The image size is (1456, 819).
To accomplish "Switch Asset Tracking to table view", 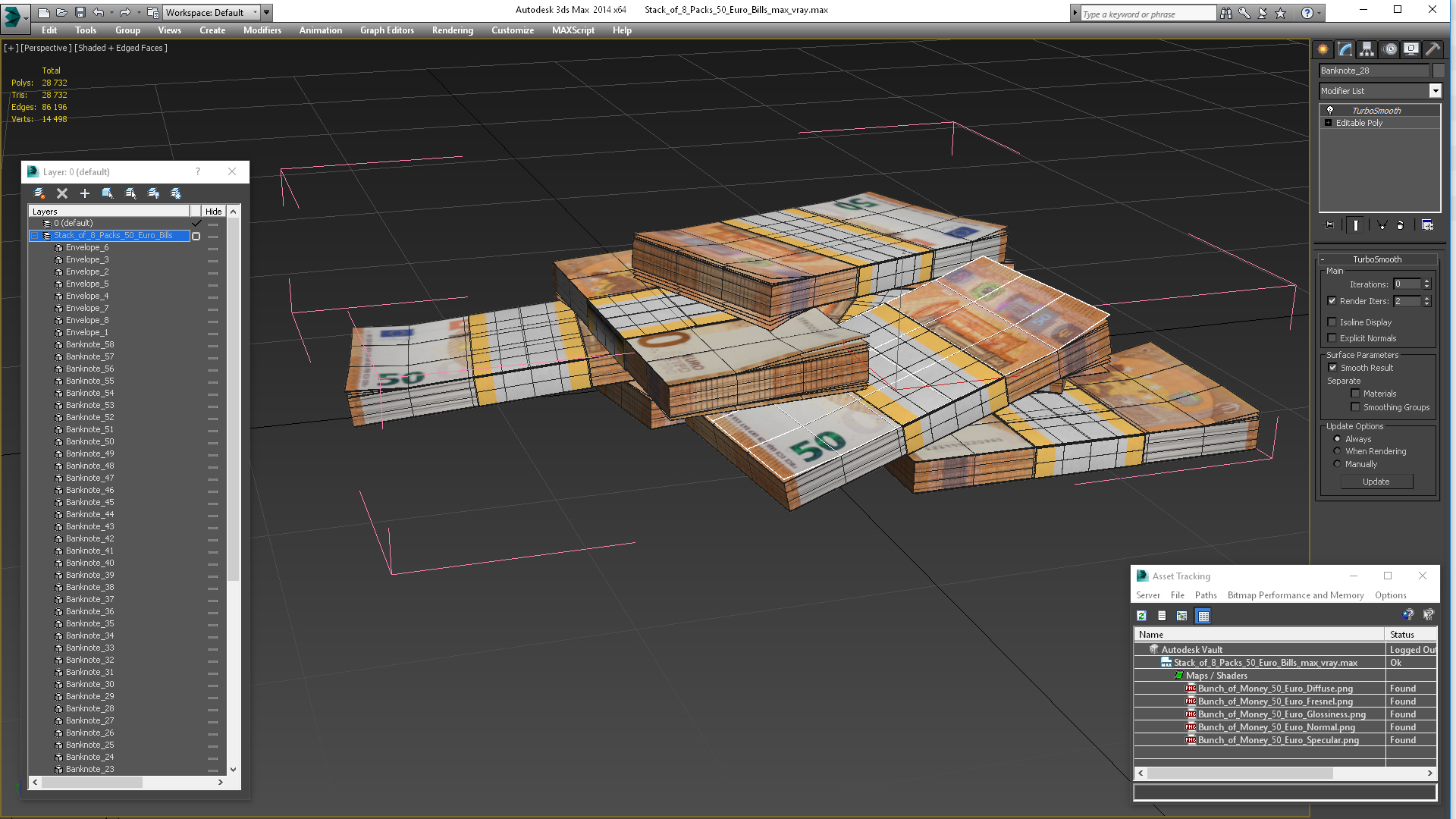I will coord(1203,616).
